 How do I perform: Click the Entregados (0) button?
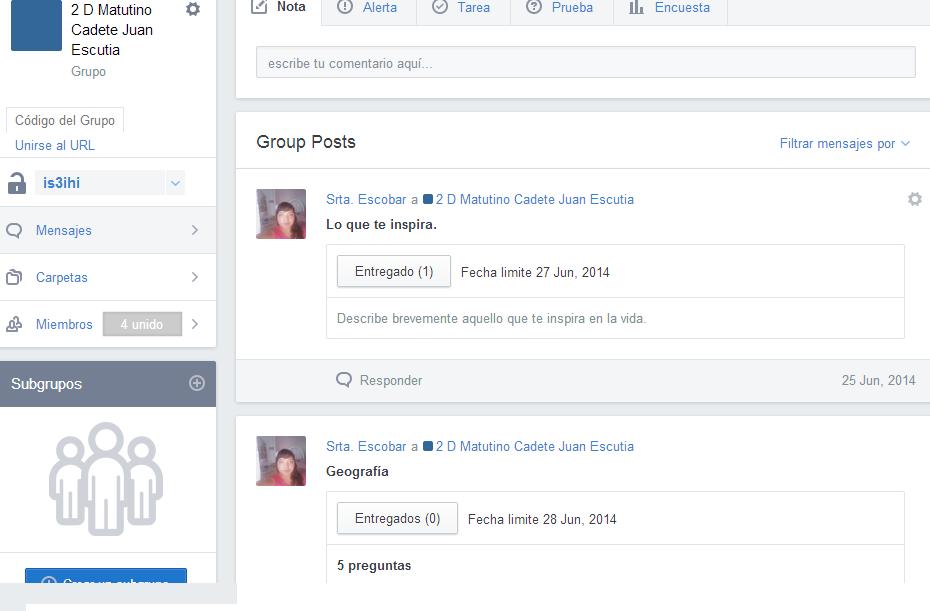pyautogui.click(x=397, y=519)
